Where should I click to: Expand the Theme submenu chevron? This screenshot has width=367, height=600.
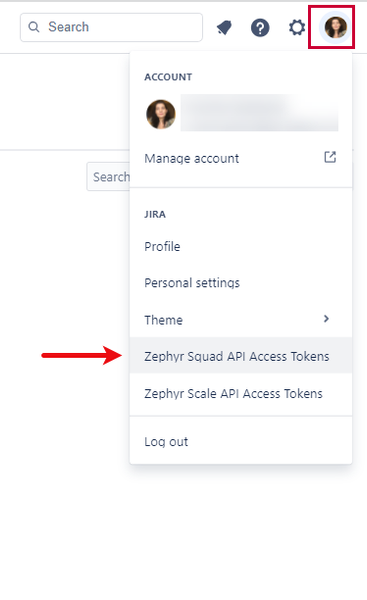[x=326, y=319]
